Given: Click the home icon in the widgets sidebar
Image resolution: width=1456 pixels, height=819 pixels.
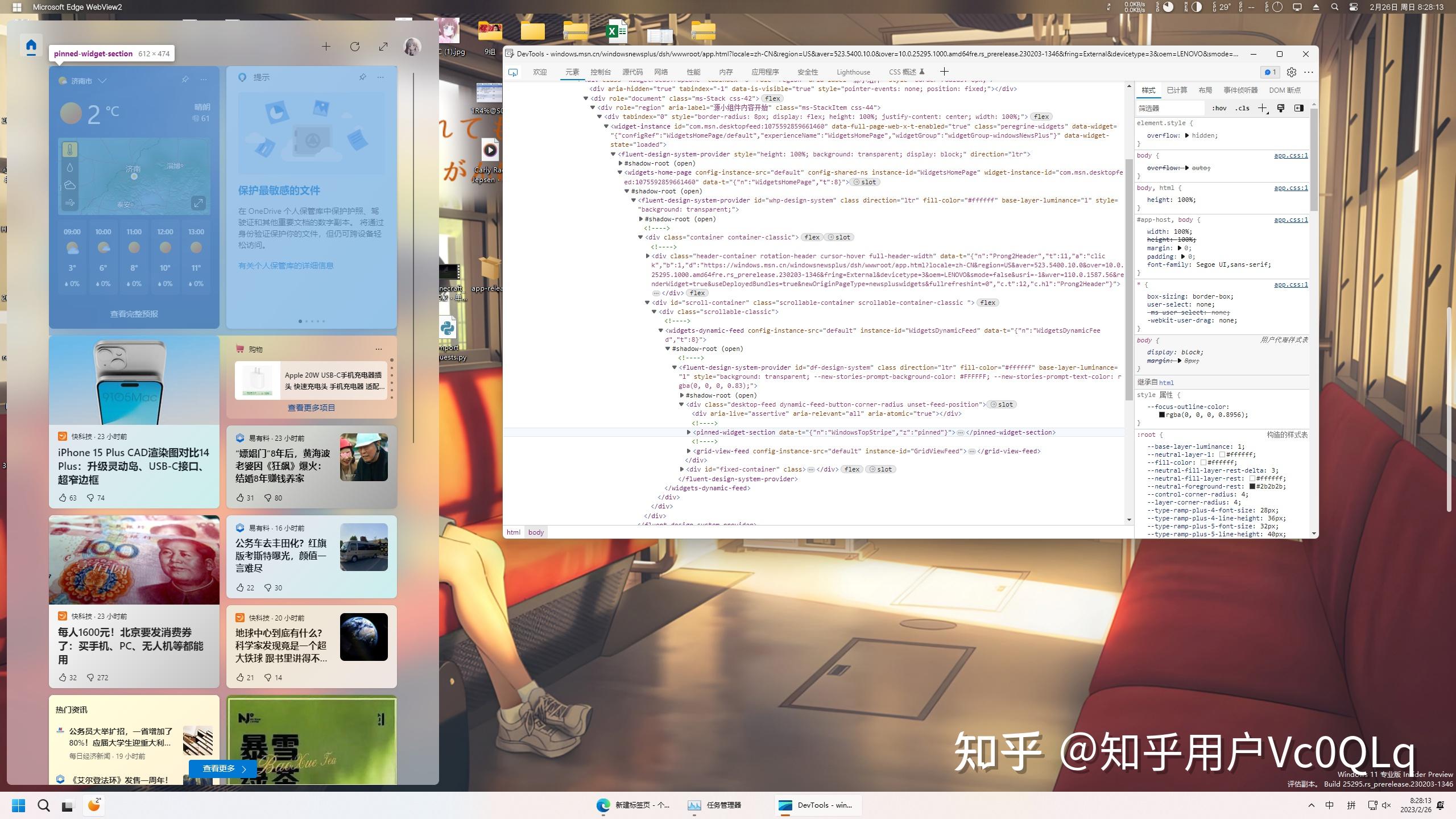Looking at the screenshot, I should click(x=31, y=45).
